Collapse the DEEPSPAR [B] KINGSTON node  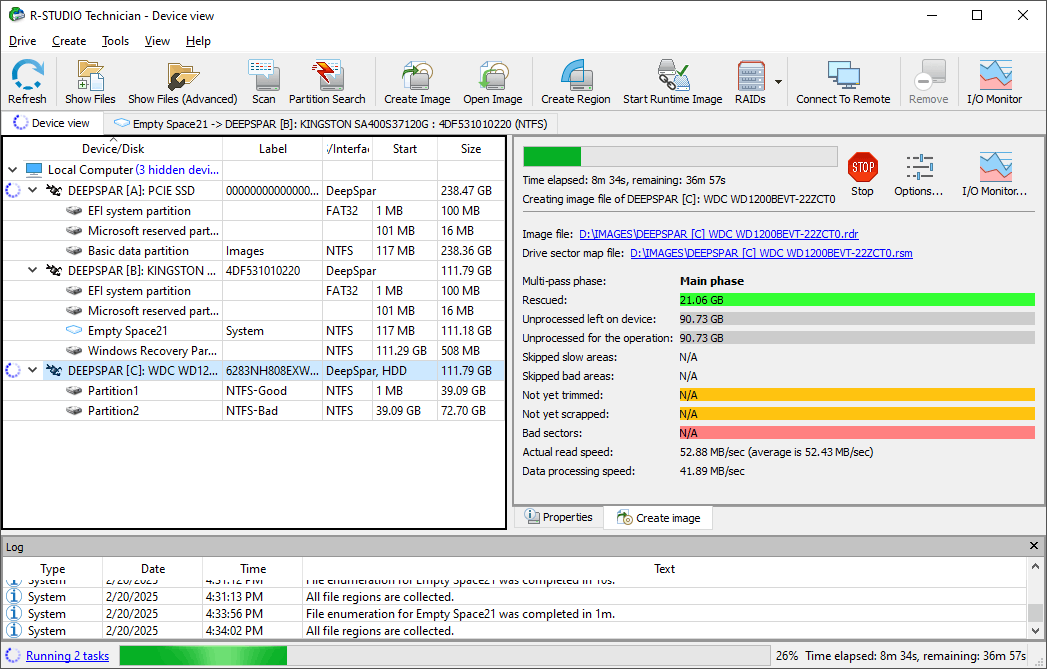coord(32,270)
